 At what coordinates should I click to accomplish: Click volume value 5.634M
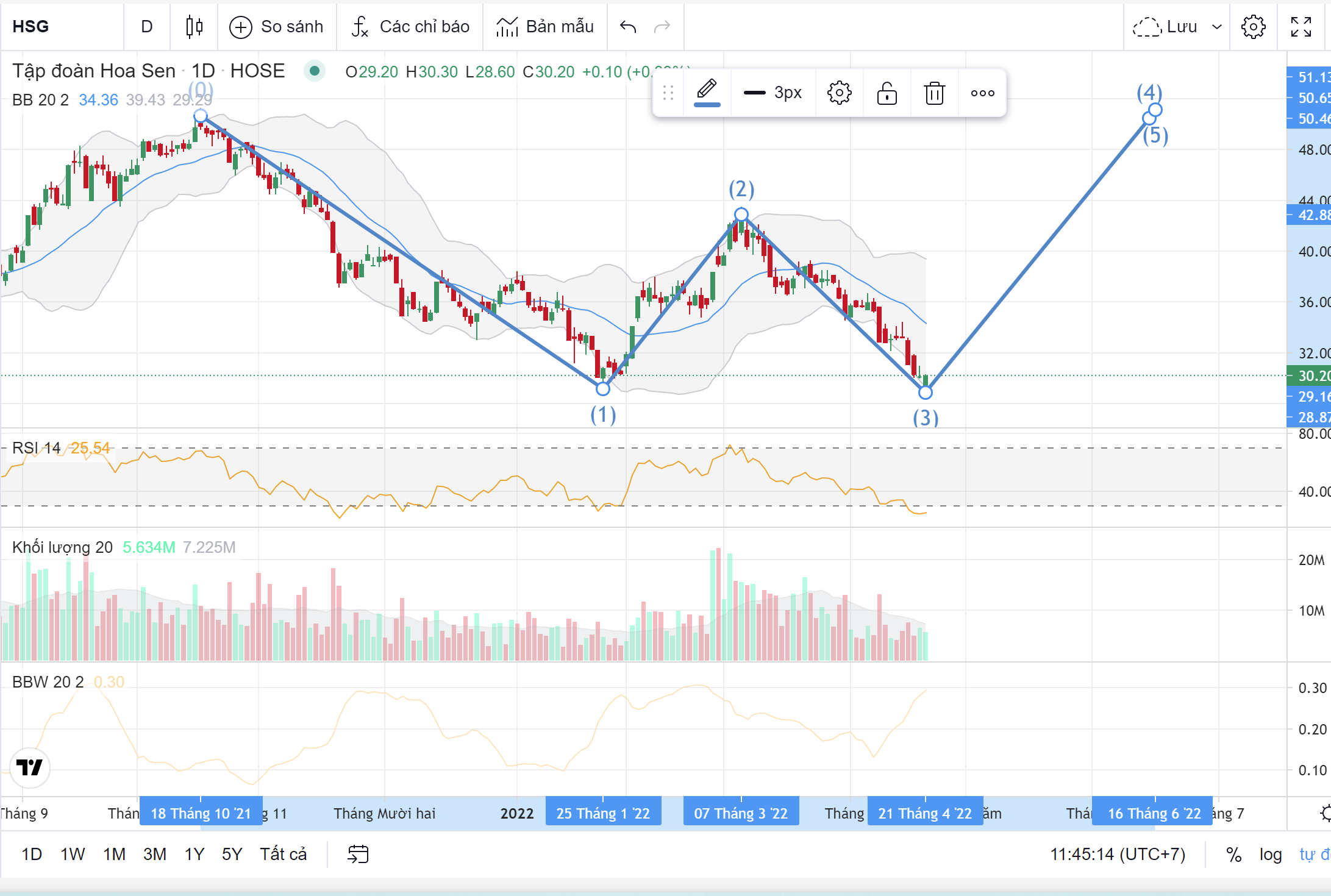(x=149, y=547)
